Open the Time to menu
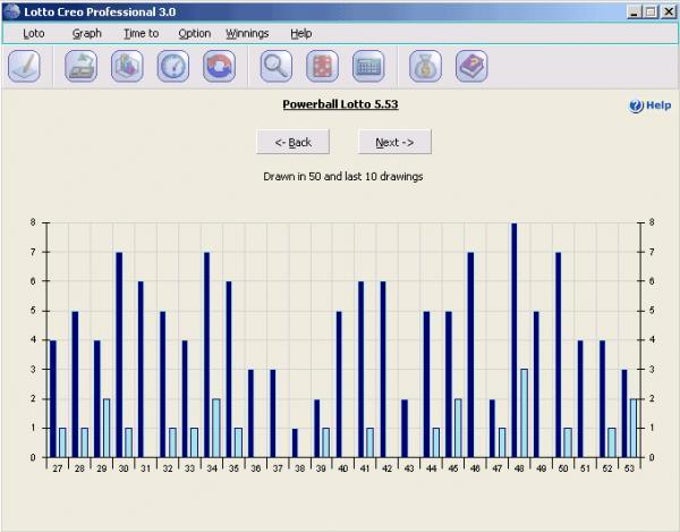680x532 pixels. point(141,33)
